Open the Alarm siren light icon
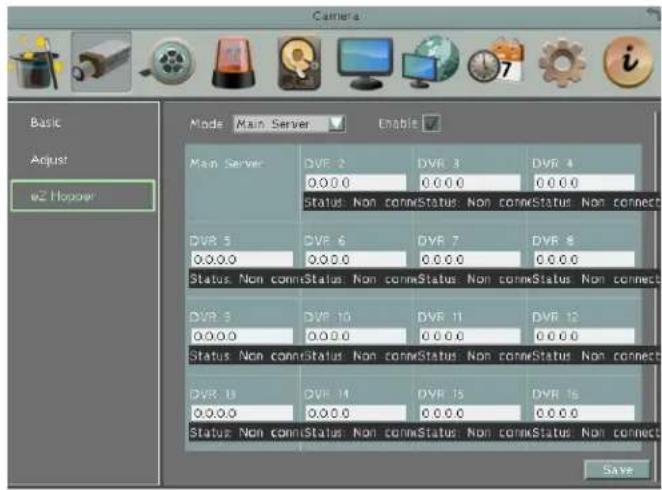Viewport: 662px width, 490px height. 233,63
